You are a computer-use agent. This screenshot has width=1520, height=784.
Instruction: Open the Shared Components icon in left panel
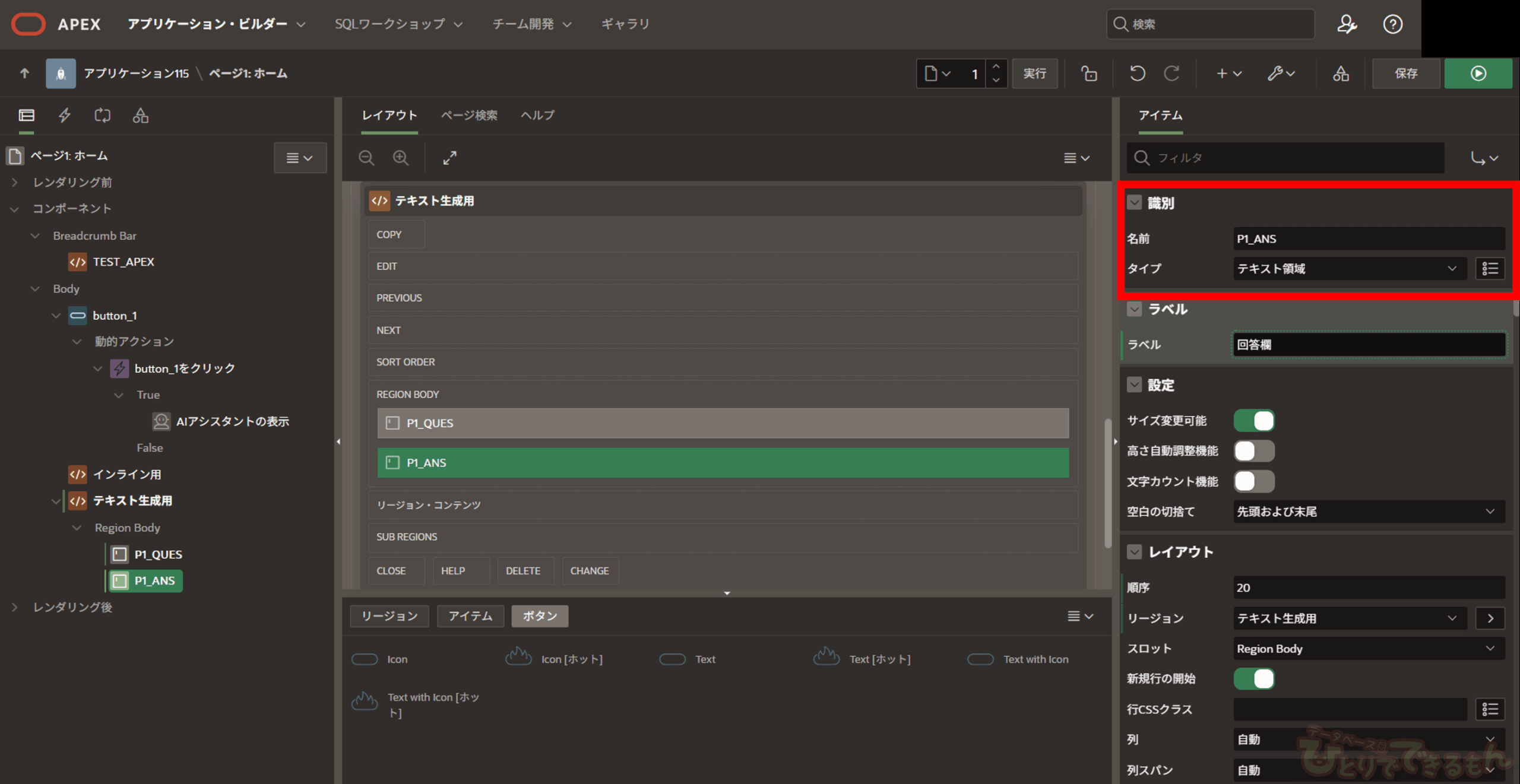(140, 115)
